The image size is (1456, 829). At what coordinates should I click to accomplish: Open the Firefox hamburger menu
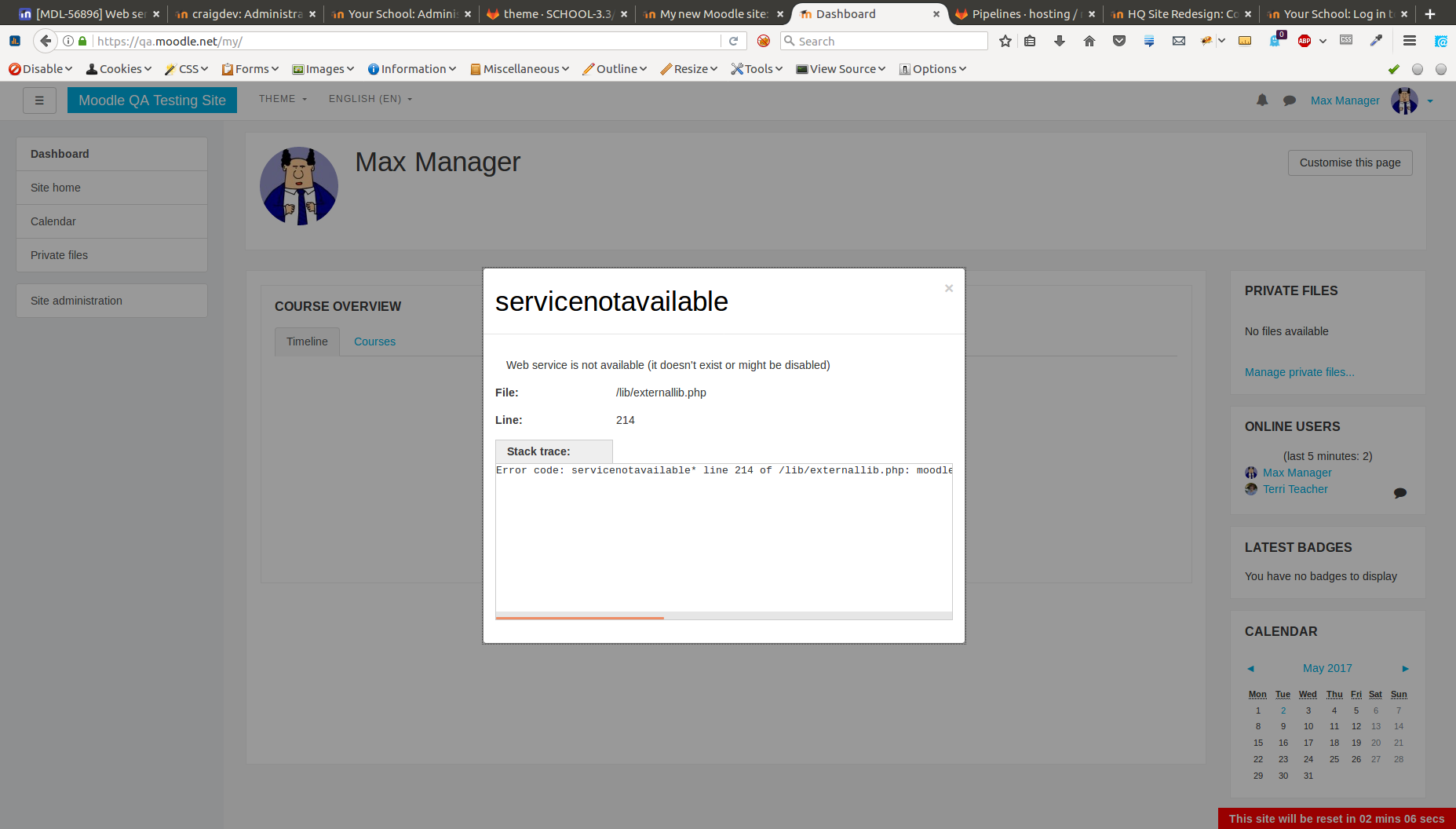[x=1410, y=41]
